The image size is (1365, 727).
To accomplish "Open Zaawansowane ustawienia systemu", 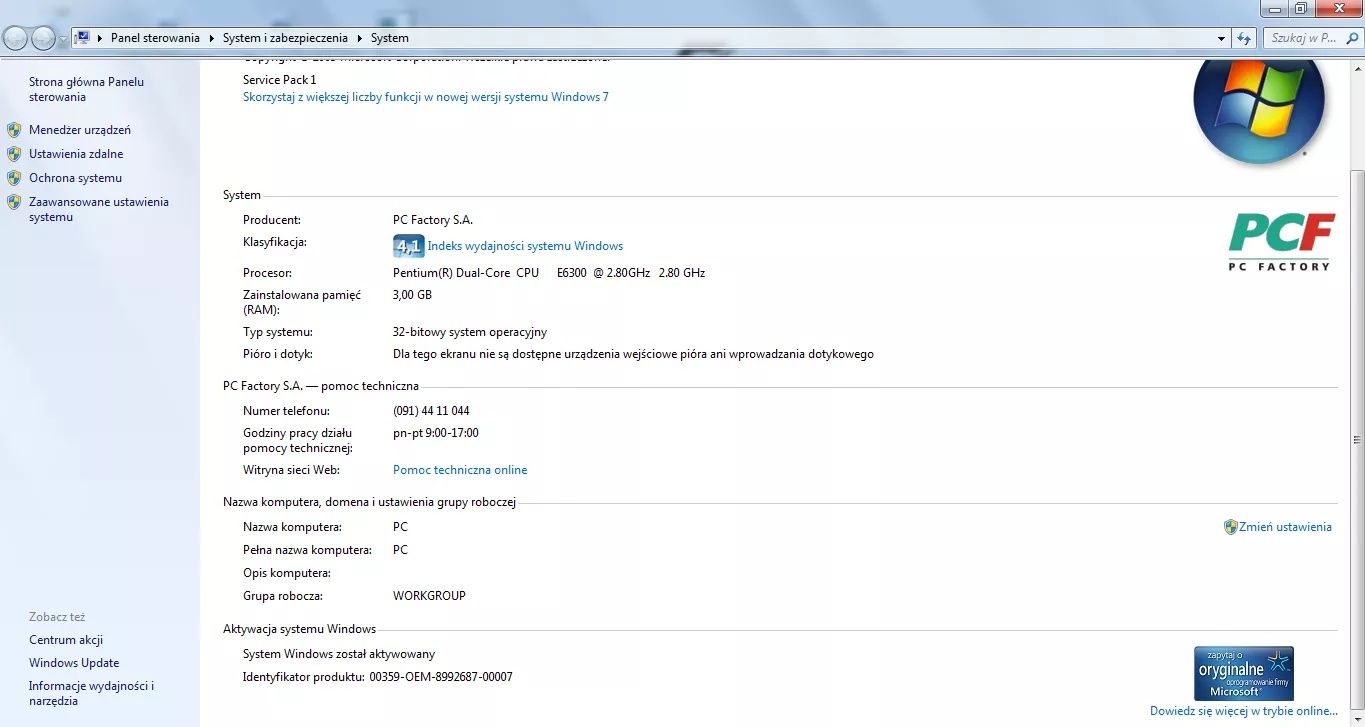I will click(x=99, y=209).
